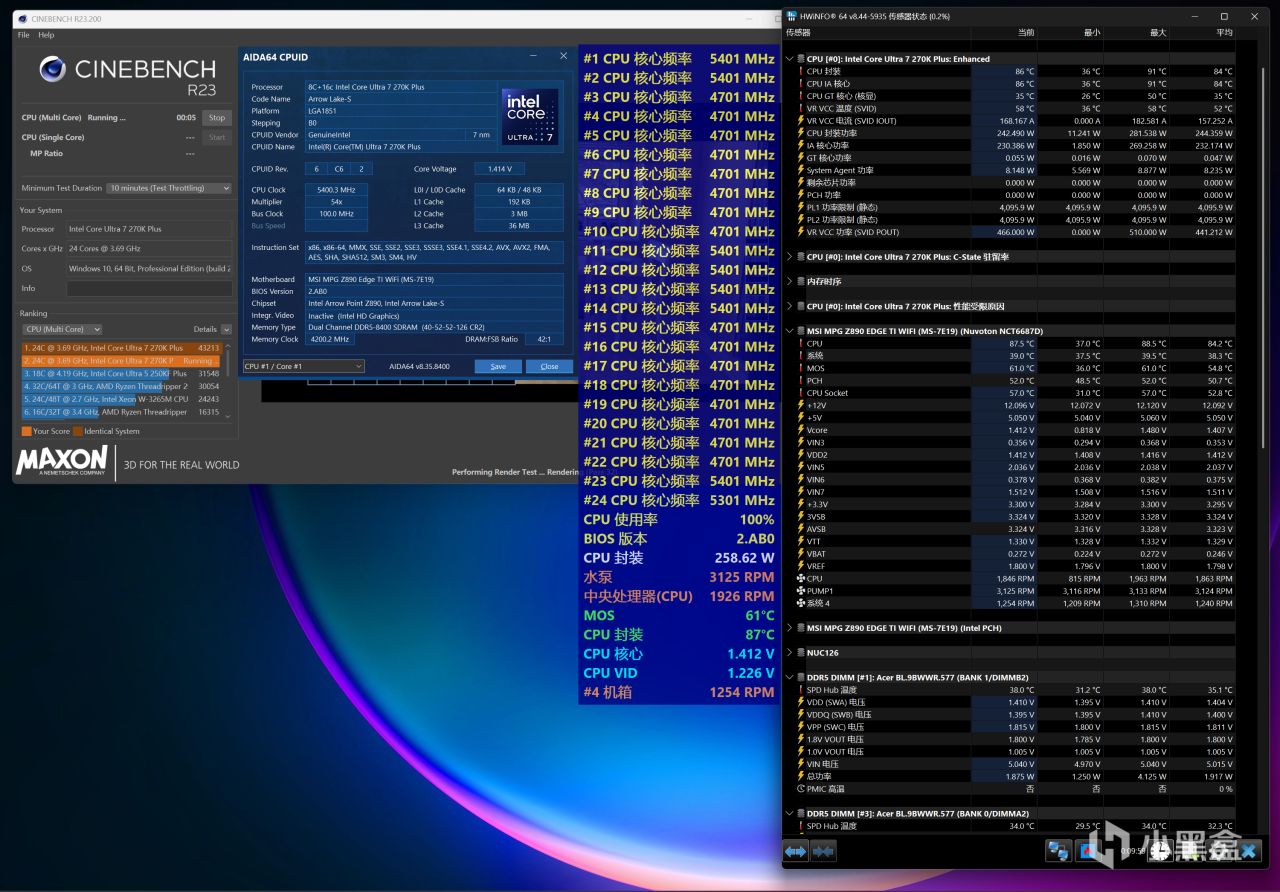
Task: Click the VR VCC 电流 icon in HWiNFO
Action: point(800,121)
